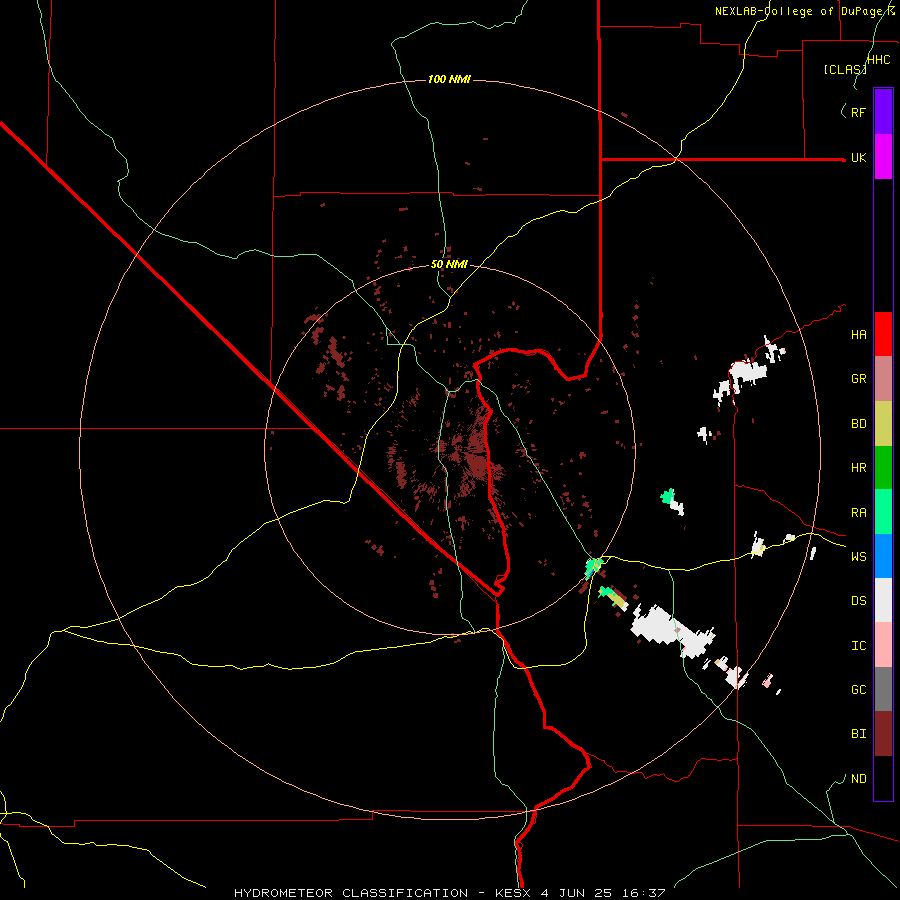Click the "HR" legend label
The height and width of the screenshot is (900, 900).
coord(858,468)
